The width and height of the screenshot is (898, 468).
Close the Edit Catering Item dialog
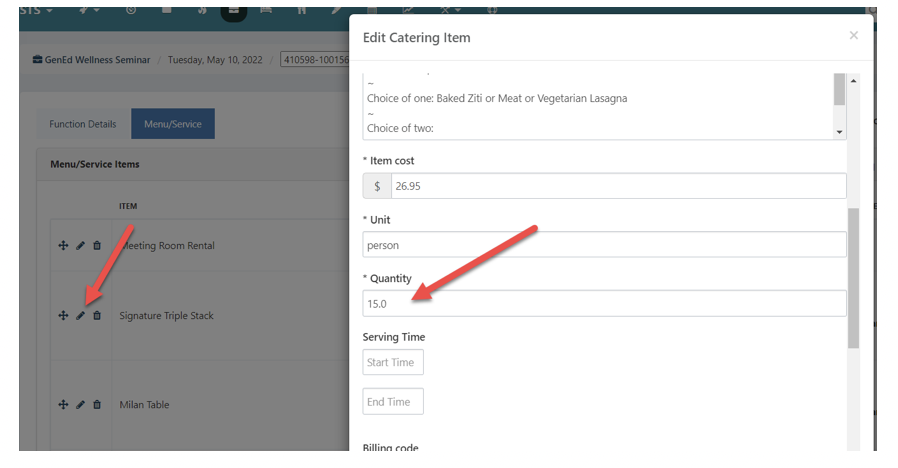pos(853,36)
